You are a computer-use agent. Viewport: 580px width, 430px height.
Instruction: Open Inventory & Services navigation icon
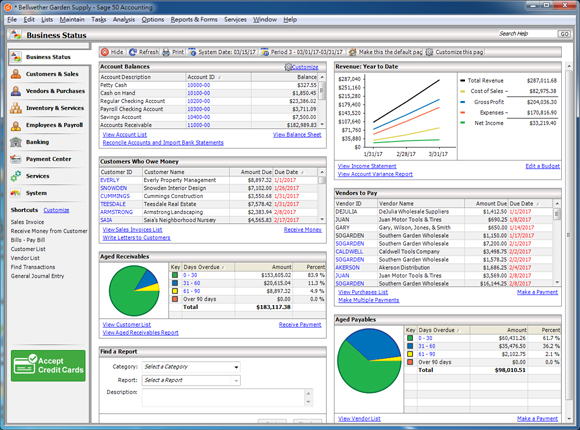click(x=16, y=108)
